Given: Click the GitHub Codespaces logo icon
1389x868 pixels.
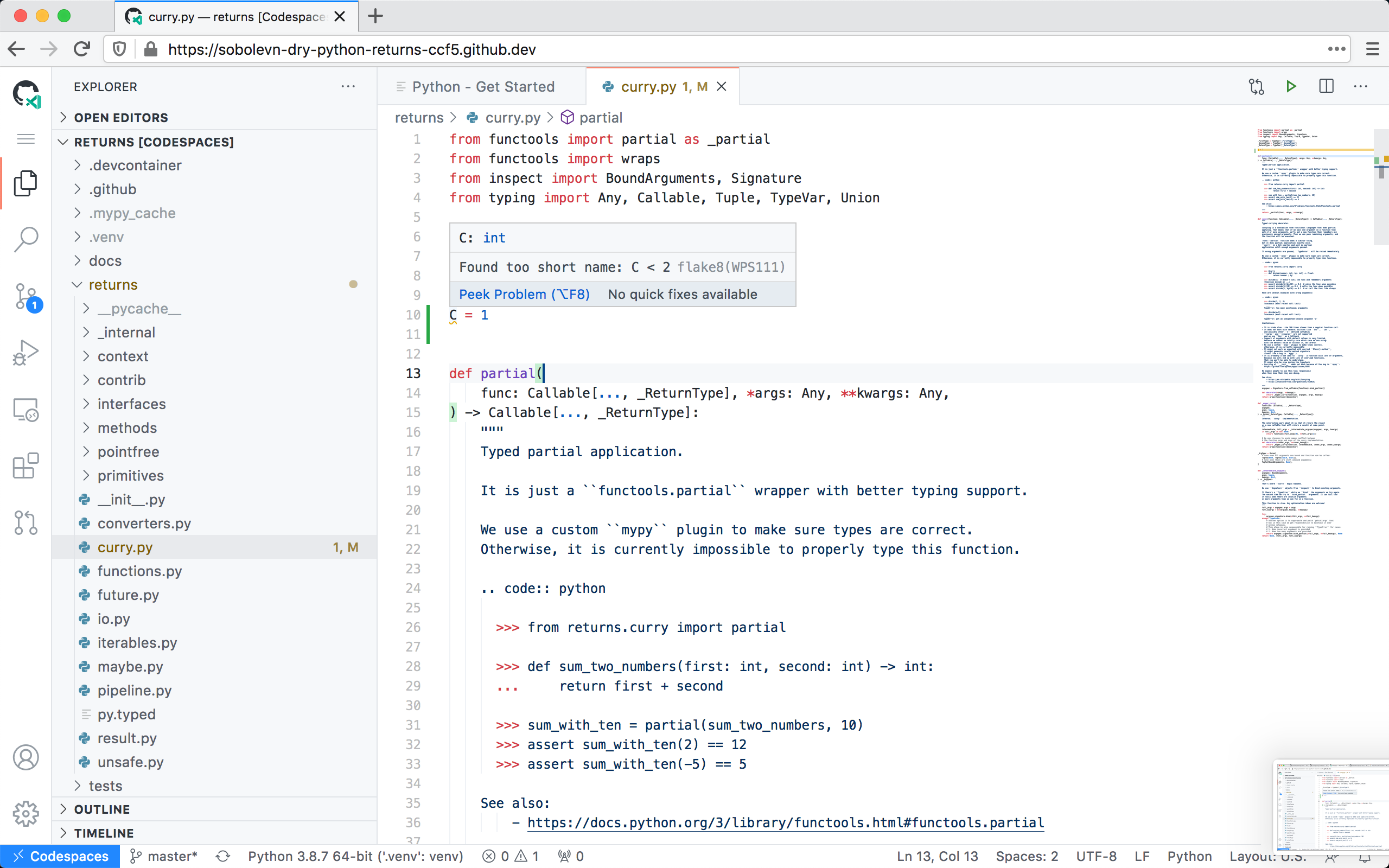Looking at the screenshot, I should 27,93.
